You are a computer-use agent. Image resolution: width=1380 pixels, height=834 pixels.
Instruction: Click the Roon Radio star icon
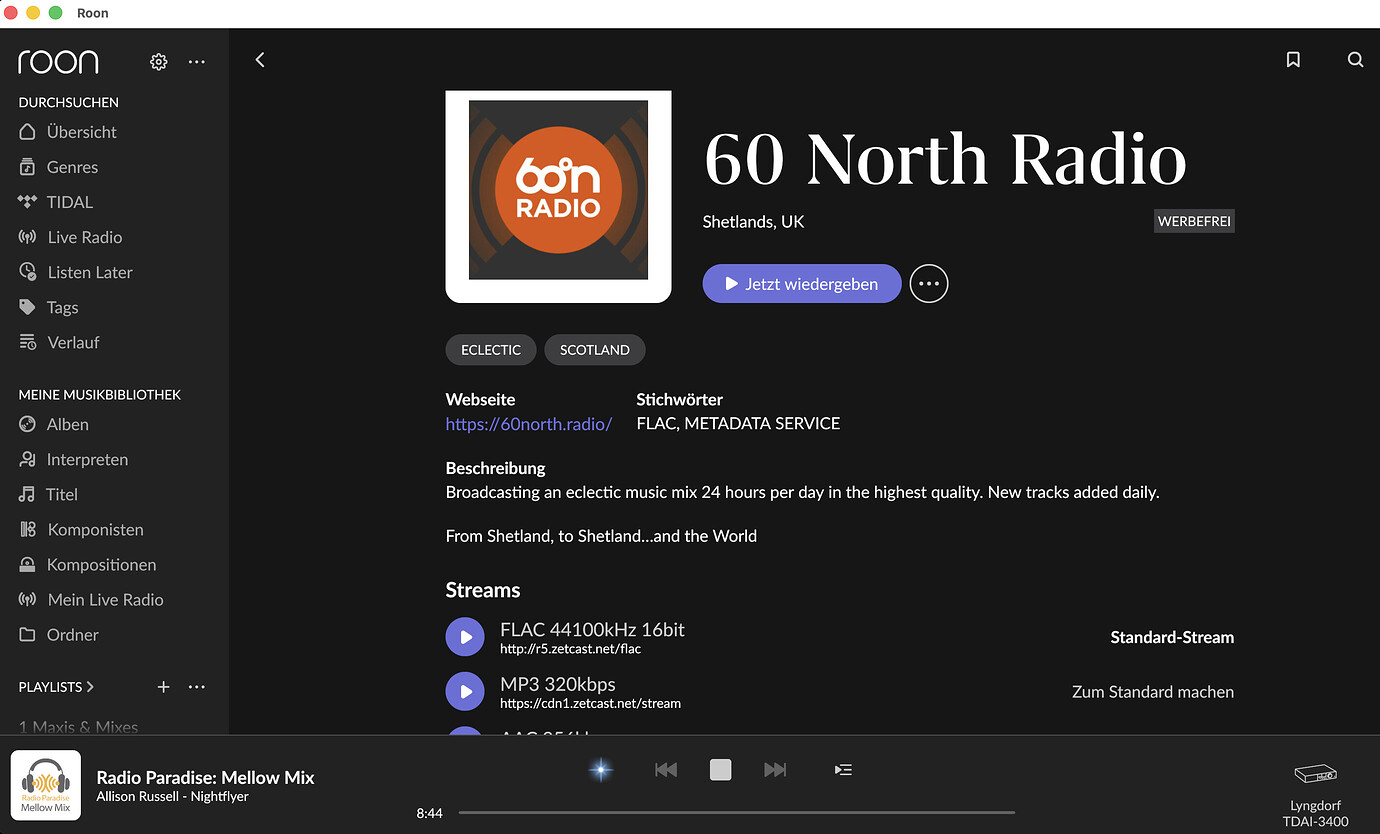point(601,769)
